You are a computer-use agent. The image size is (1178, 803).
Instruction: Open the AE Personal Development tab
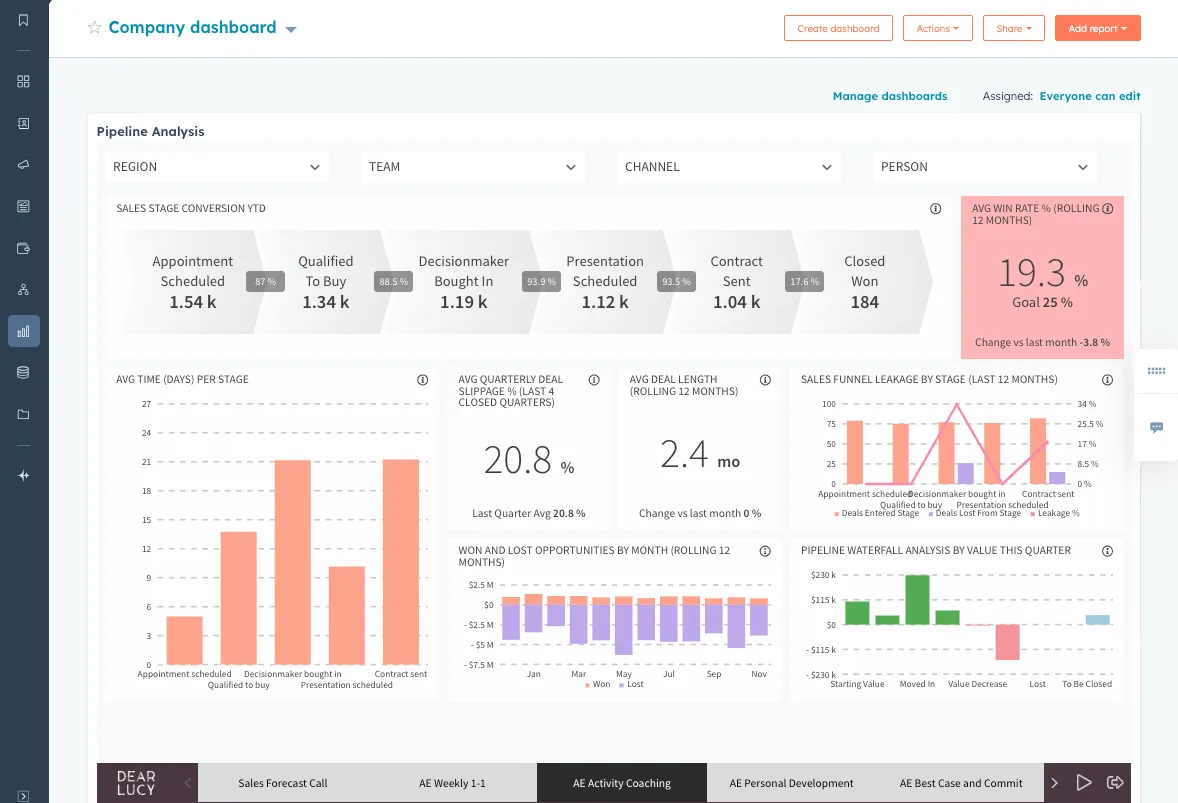point(792,782)
